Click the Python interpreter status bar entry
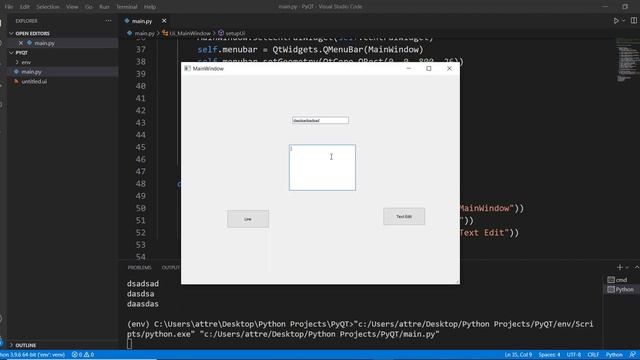640x360 pixels. (x=33, y=355)
